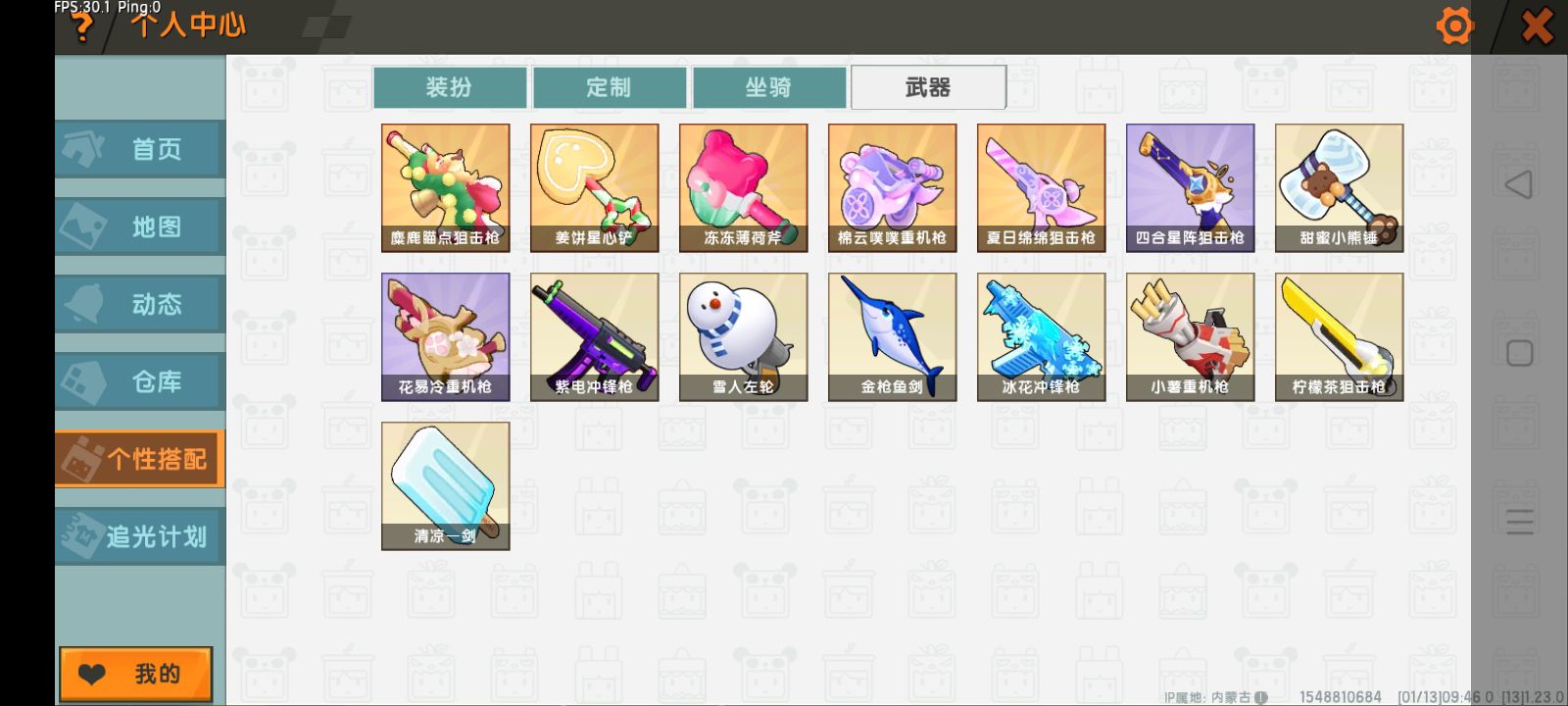Switch to the 装扮 tab
1568x706 pixels.
450,87
